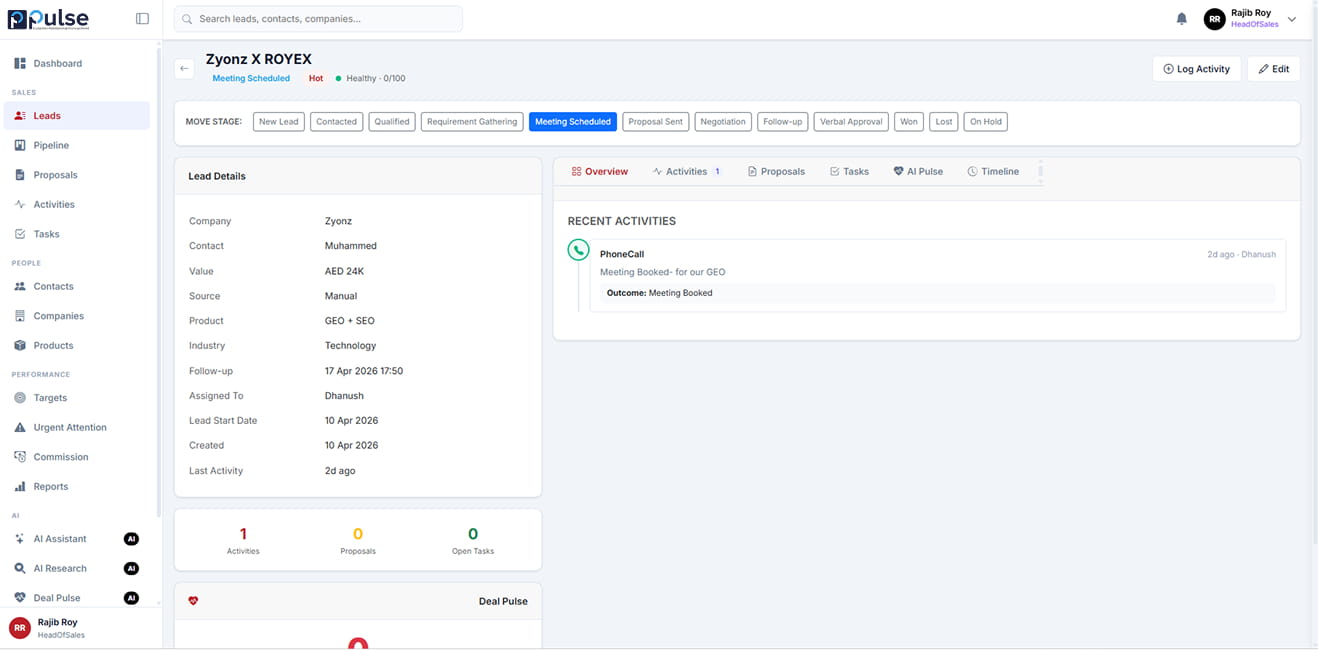Image resolution: width=1318 pixels, height=650 pixels.
Task: Click the Edit lead button
Action: coord(1273,69)
